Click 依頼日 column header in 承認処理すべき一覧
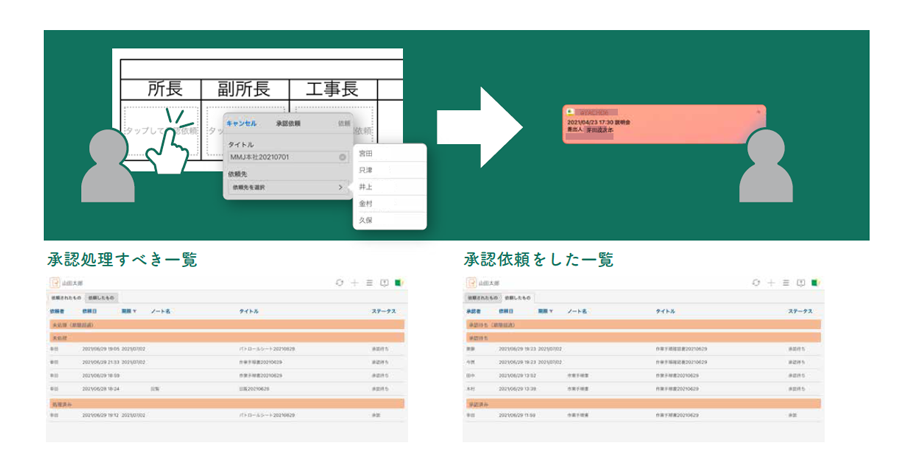Screen dimensions: 920x476 tap(90, 311)
